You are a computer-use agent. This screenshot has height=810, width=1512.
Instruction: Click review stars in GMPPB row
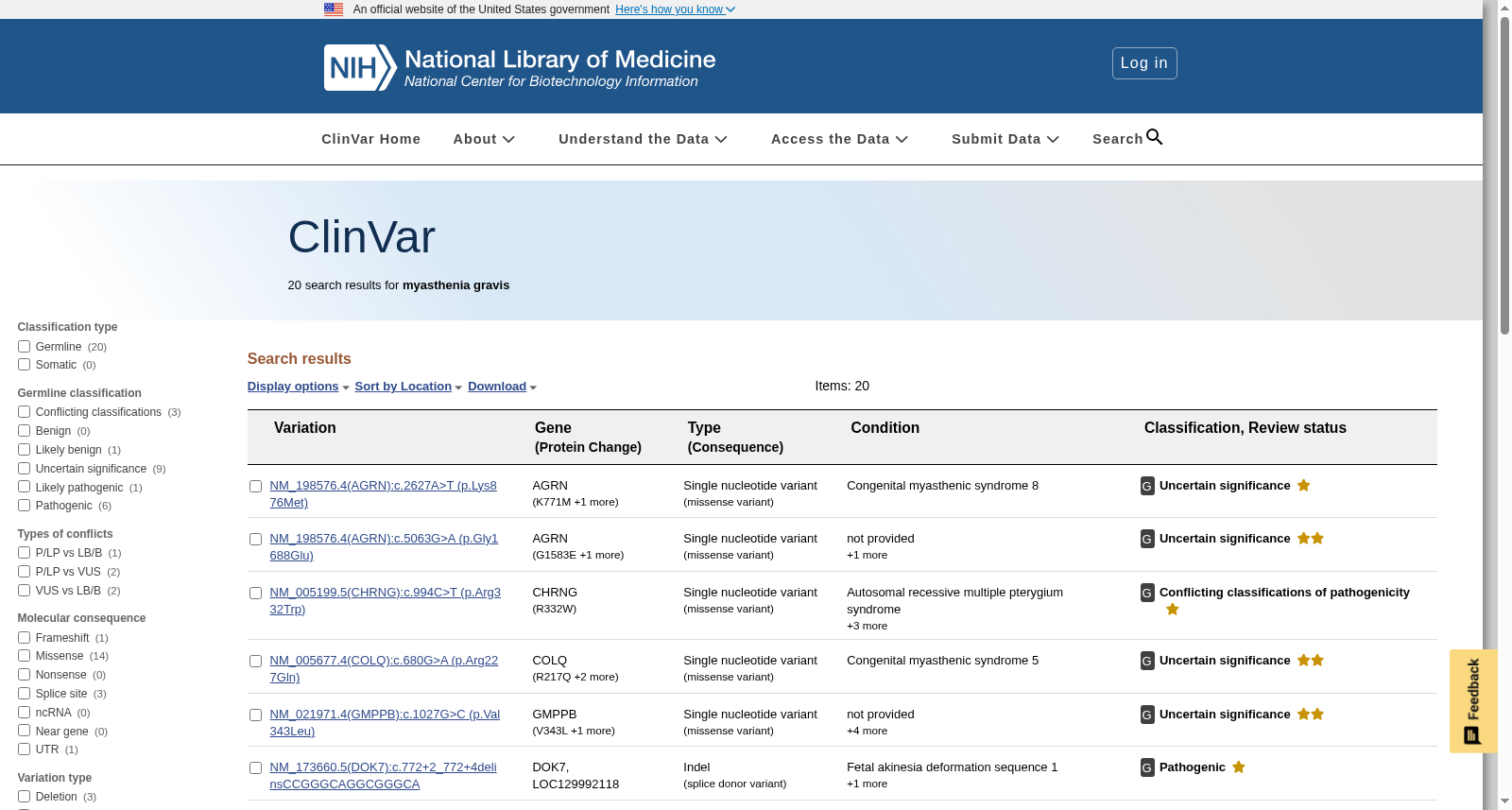1311,714
